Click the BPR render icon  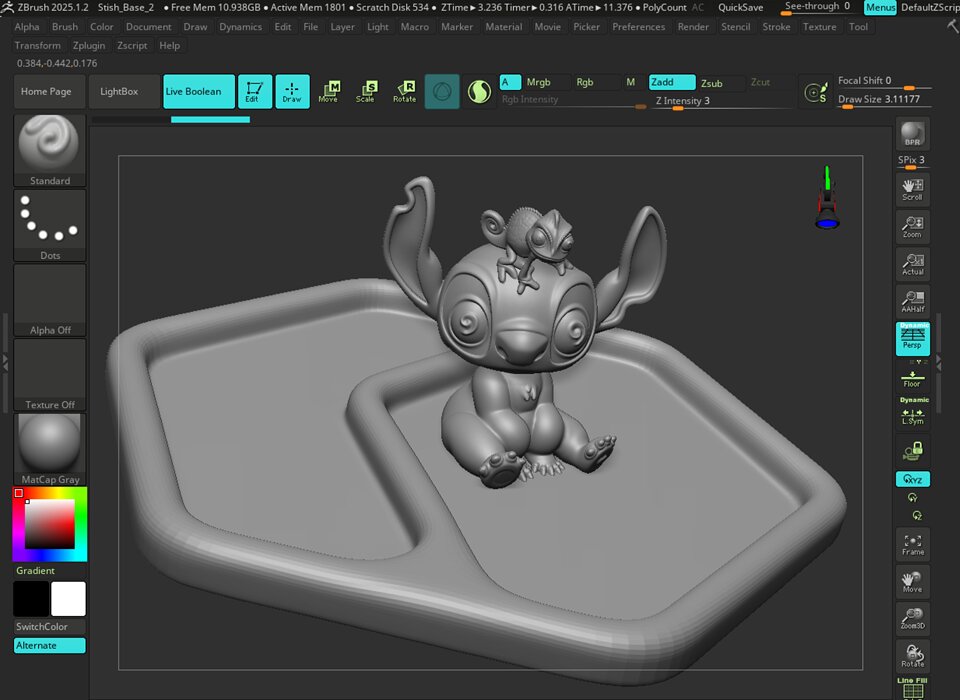click(x=912, y=134)
